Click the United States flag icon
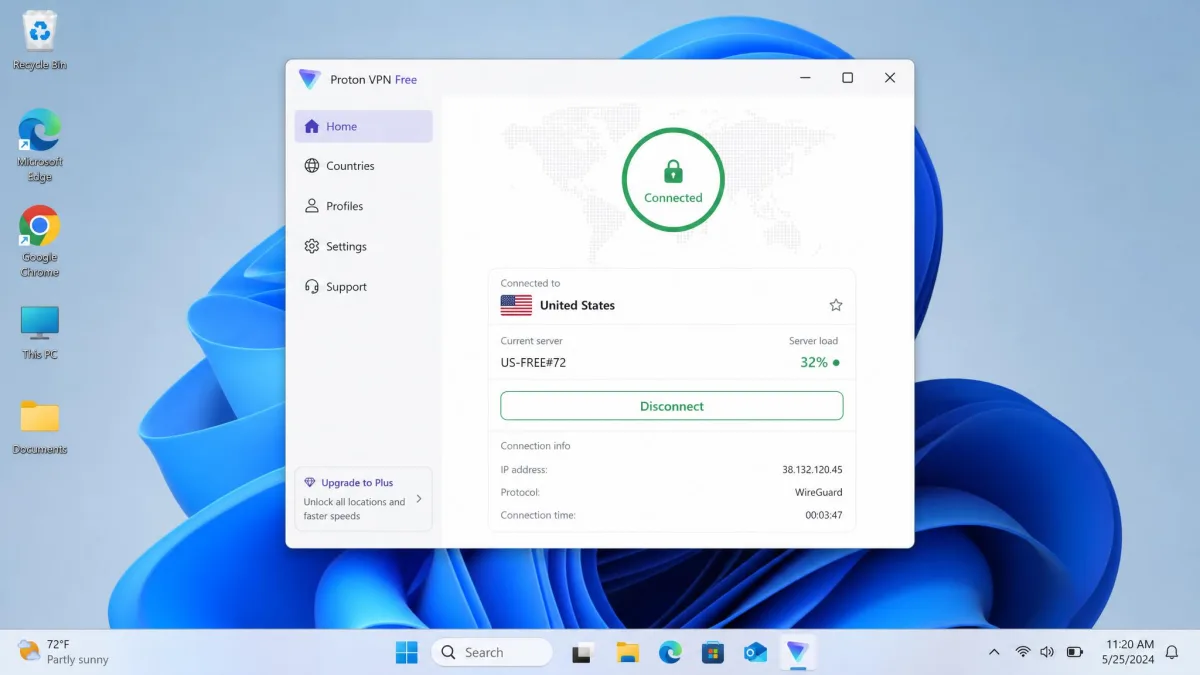This screenshot has height=675, width=1200. tap(516, 305)
